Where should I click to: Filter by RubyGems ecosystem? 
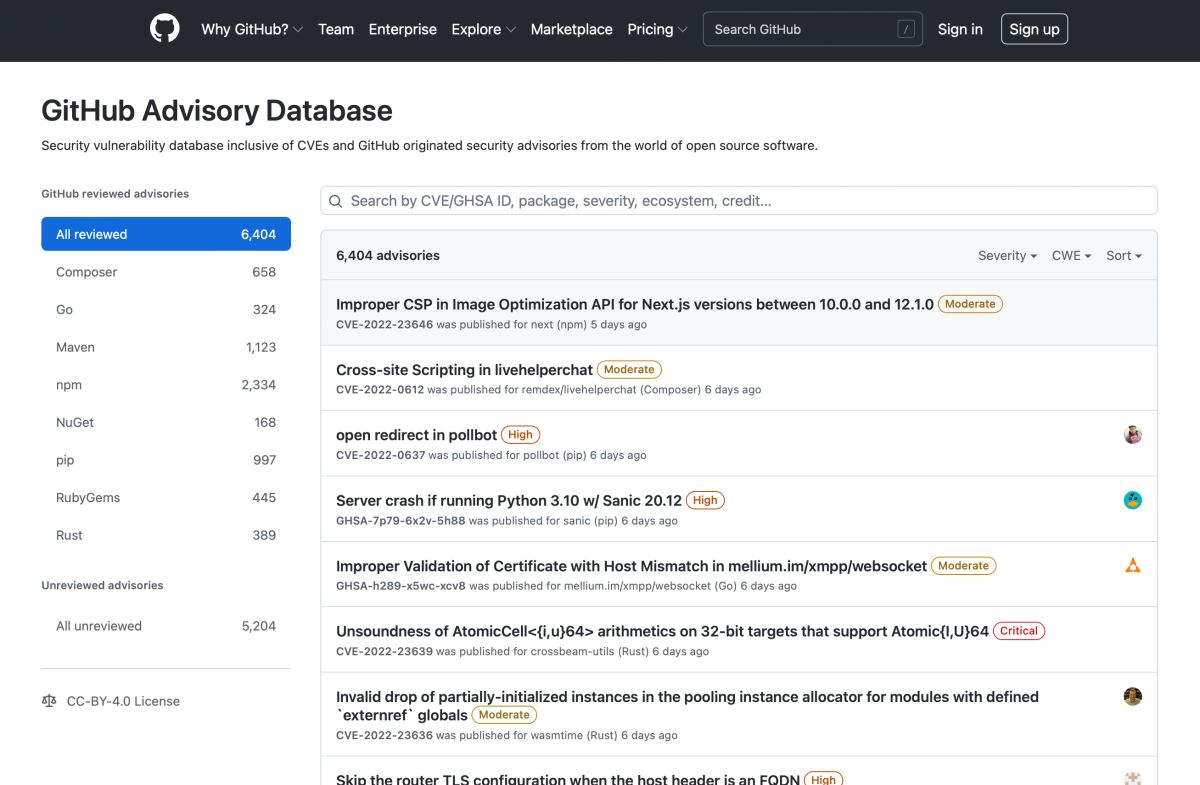click(166, 498)
